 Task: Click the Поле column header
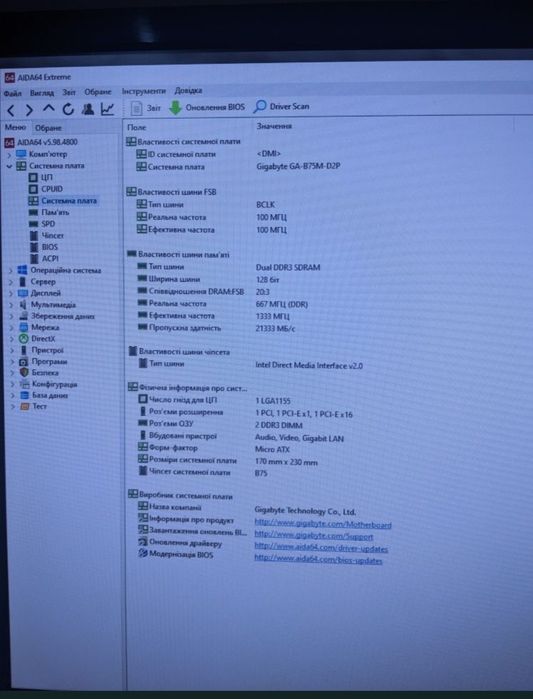(x=137, y=127)
